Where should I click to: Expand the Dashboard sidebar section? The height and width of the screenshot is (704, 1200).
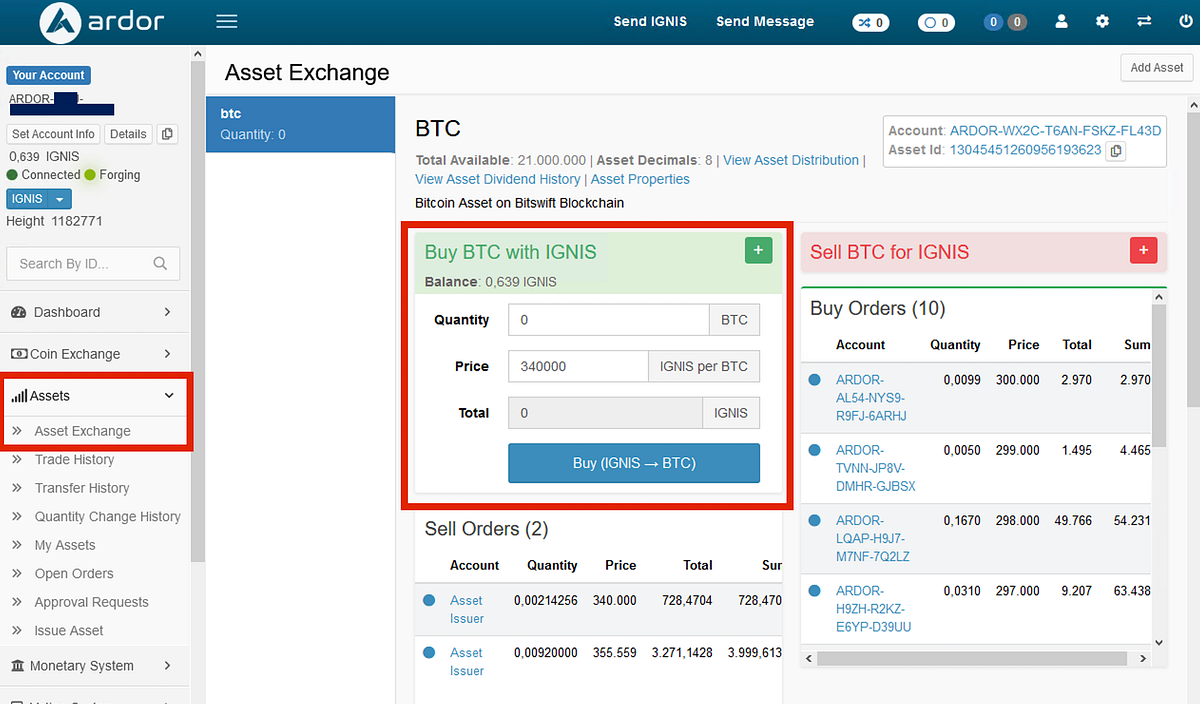[95, 312]
